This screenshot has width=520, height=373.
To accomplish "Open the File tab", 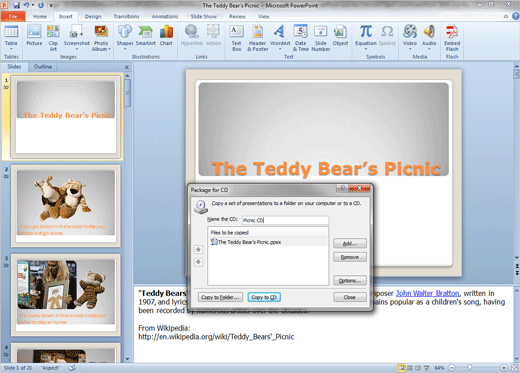I will click(x=13, y=16).
